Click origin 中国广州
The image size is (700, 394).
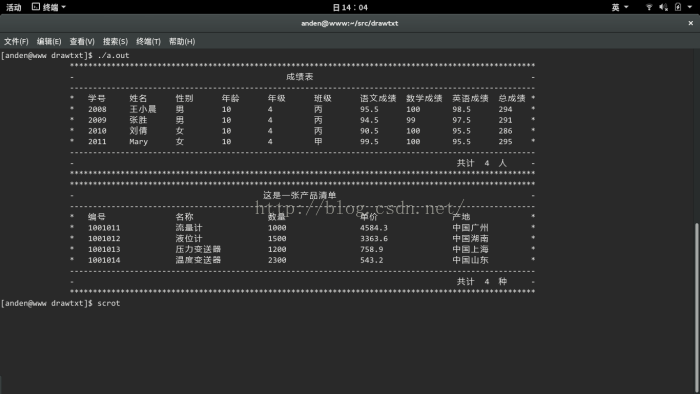pos(470,228)
